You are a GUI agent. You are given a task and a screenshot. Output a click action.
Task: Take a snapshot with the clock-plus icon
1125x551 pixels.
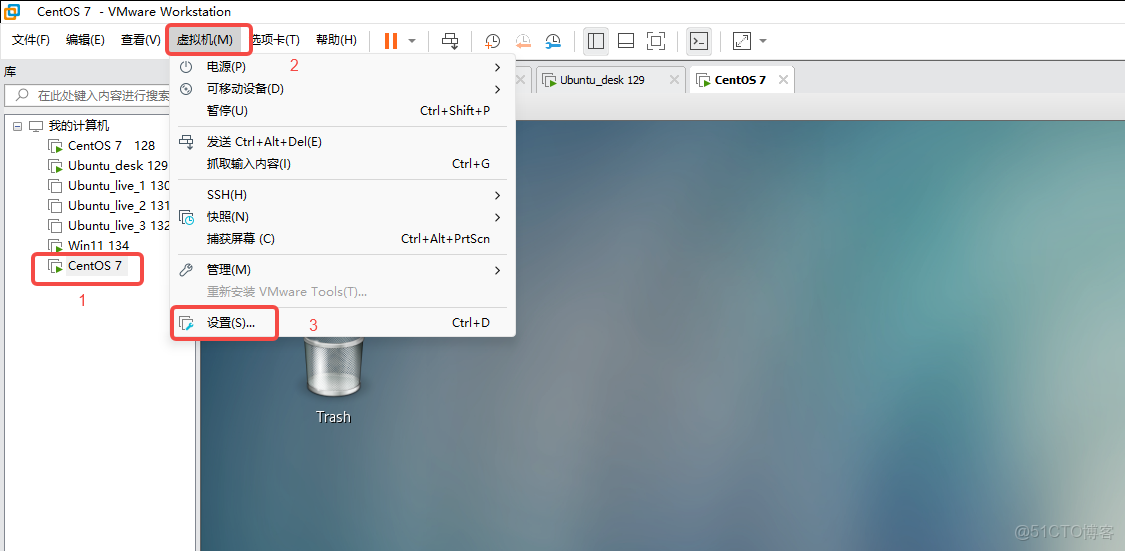pyautogui.click(x=492, y=41)
